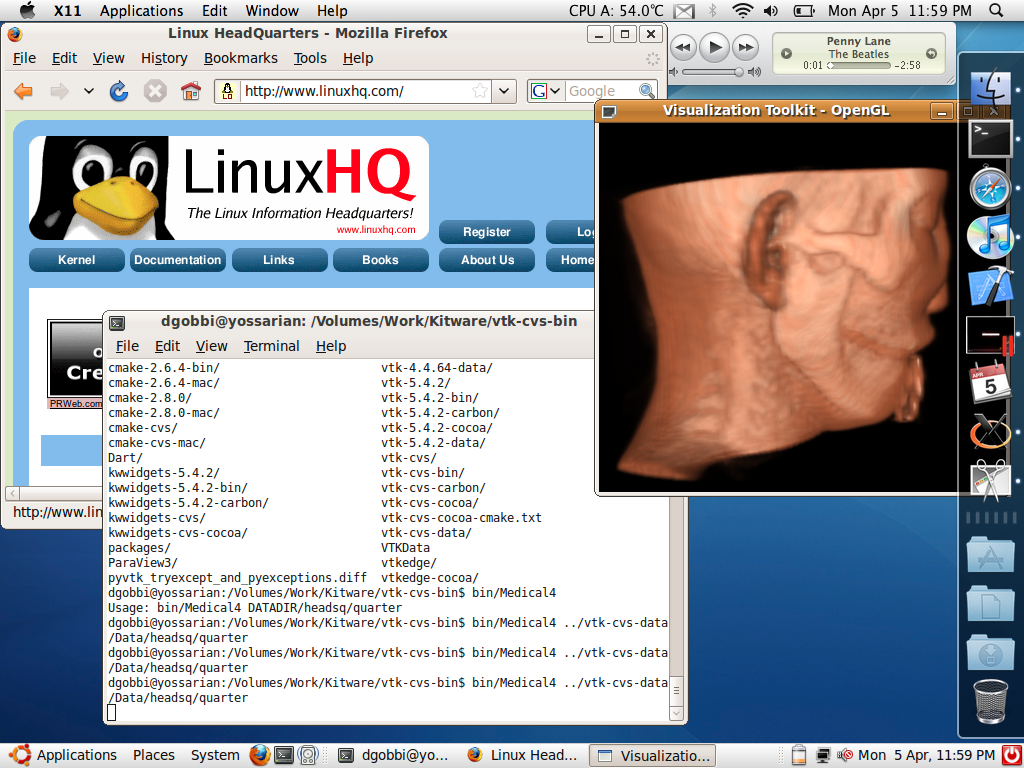Open the Places menu in bottom panel
The height and width of the screenshot is (768, 1024).
tap(153, 756)
